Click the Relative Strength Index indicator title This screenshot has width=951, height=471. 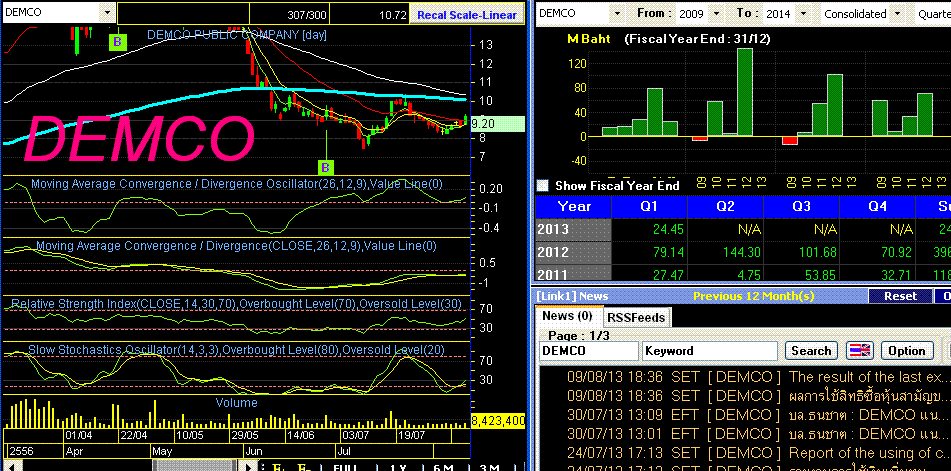coord(237,303)
